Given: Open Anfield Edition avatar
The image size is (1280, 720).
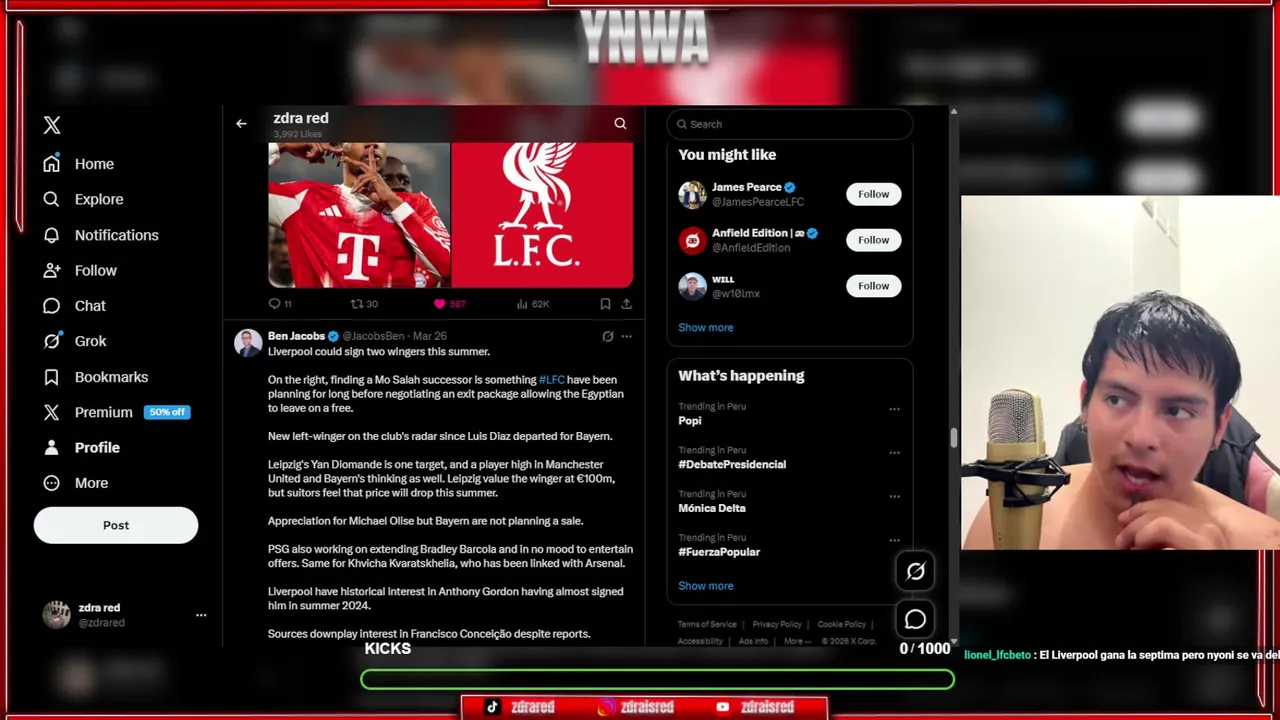Looking at the screenshot, I should tap(692, 240).
